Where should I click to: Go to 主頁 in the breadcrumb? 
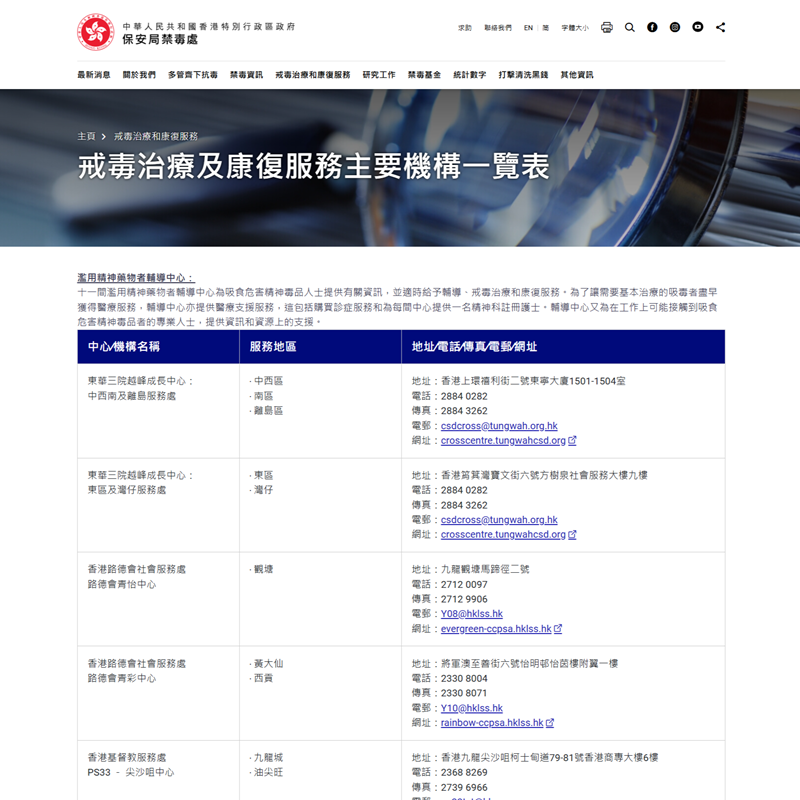[86, 136]
